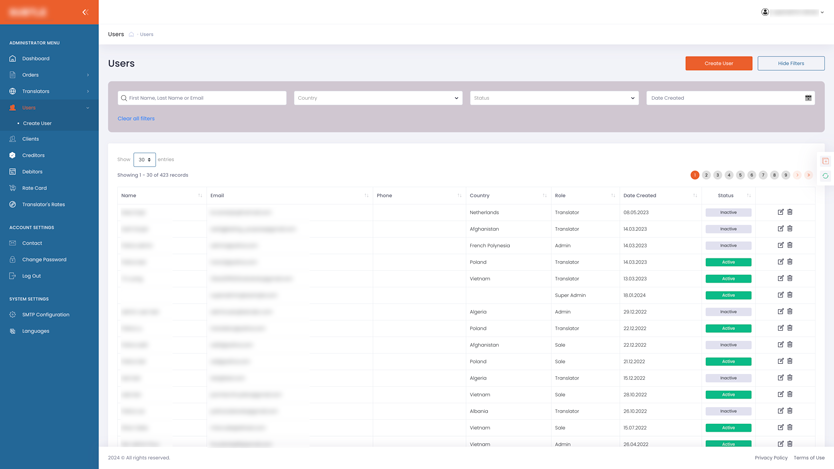
Task: Click the Clear all filters link
Action: pyautogui.click(x=136, y=119)
